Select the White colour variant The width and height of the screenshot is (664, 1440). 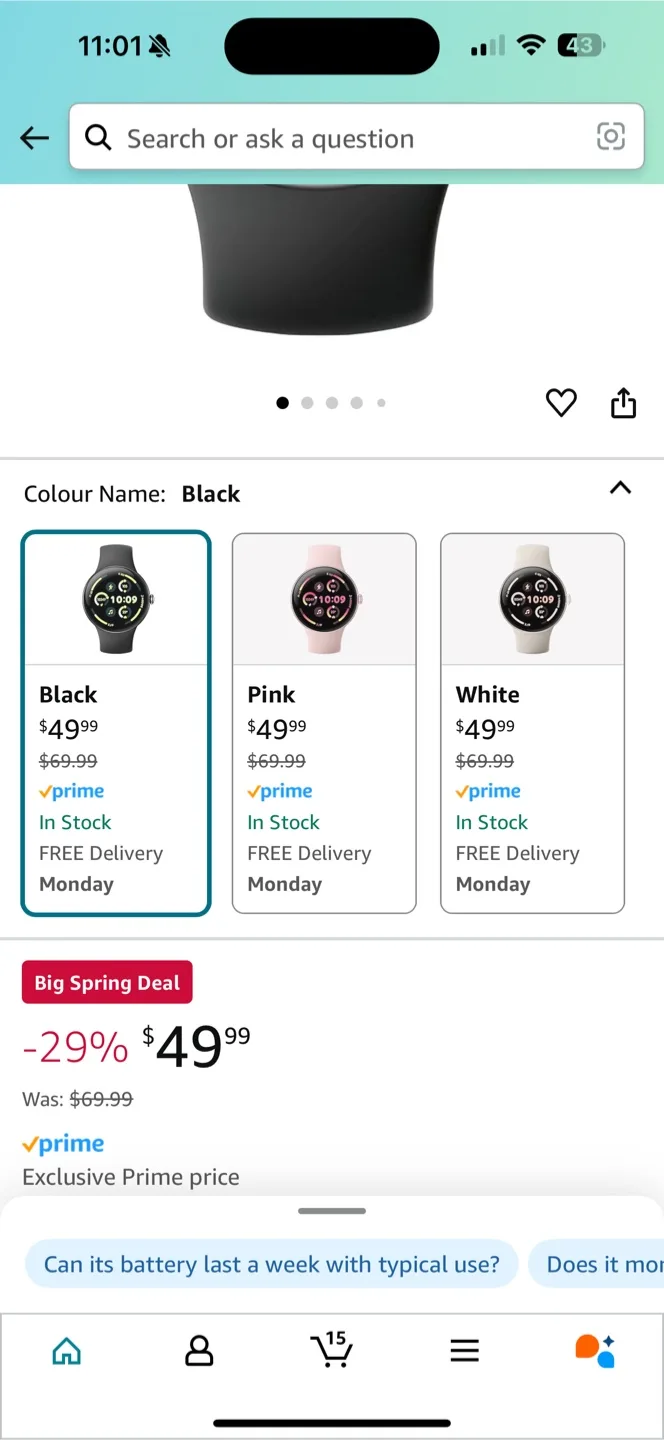coord(532,722)
